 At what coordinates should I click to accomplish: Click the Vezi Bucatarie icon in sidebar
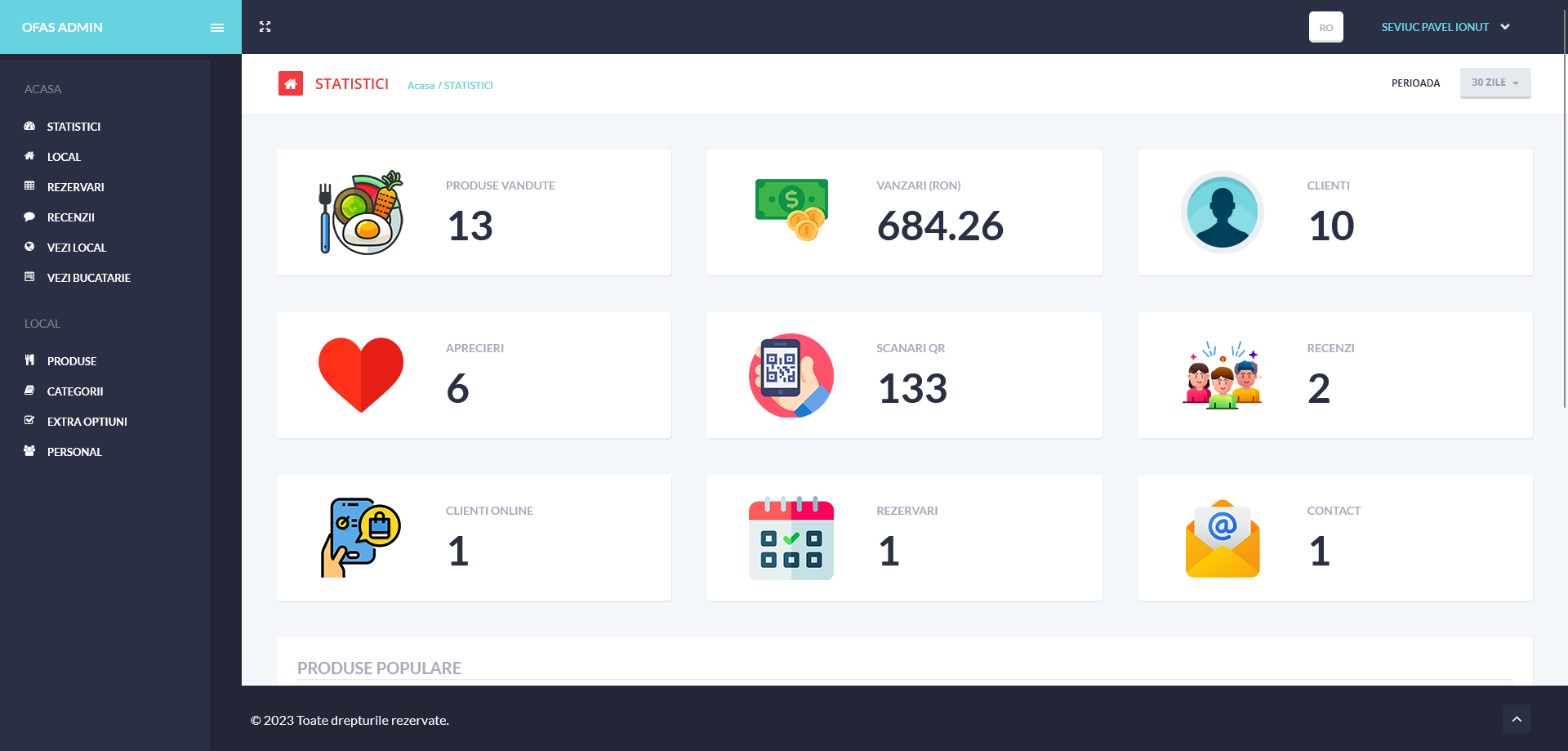[29, 277]
